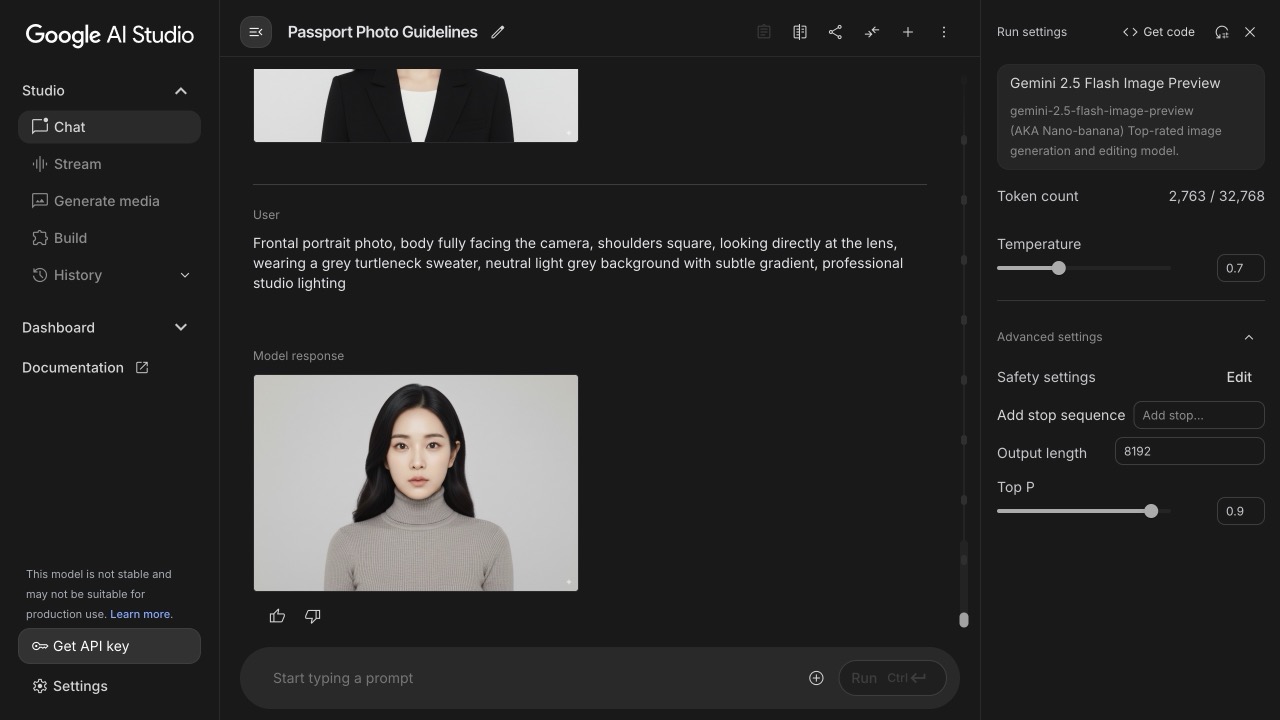Open the black blazer portrait image above
The width and height of the screenshot is (1280, 720).
[416, 105]
